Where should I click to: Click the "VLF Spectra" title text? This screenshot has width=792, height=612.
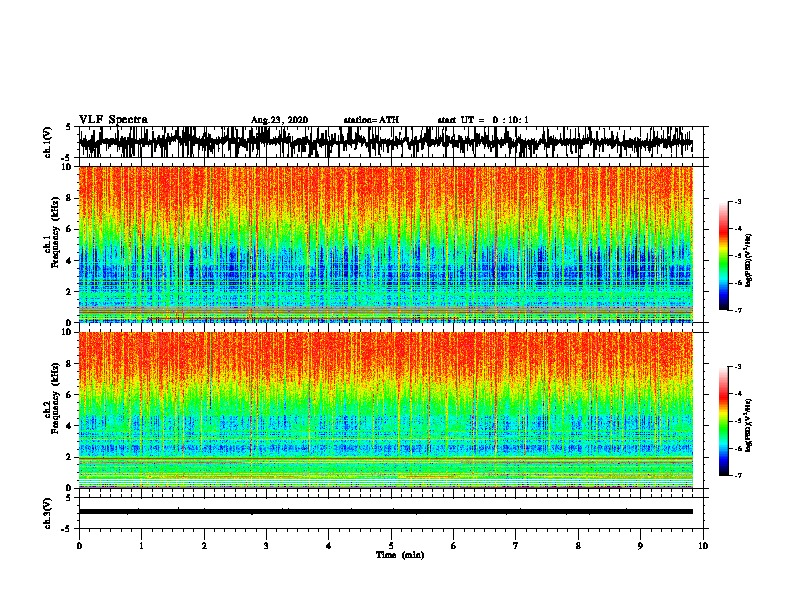pos(113,120)
